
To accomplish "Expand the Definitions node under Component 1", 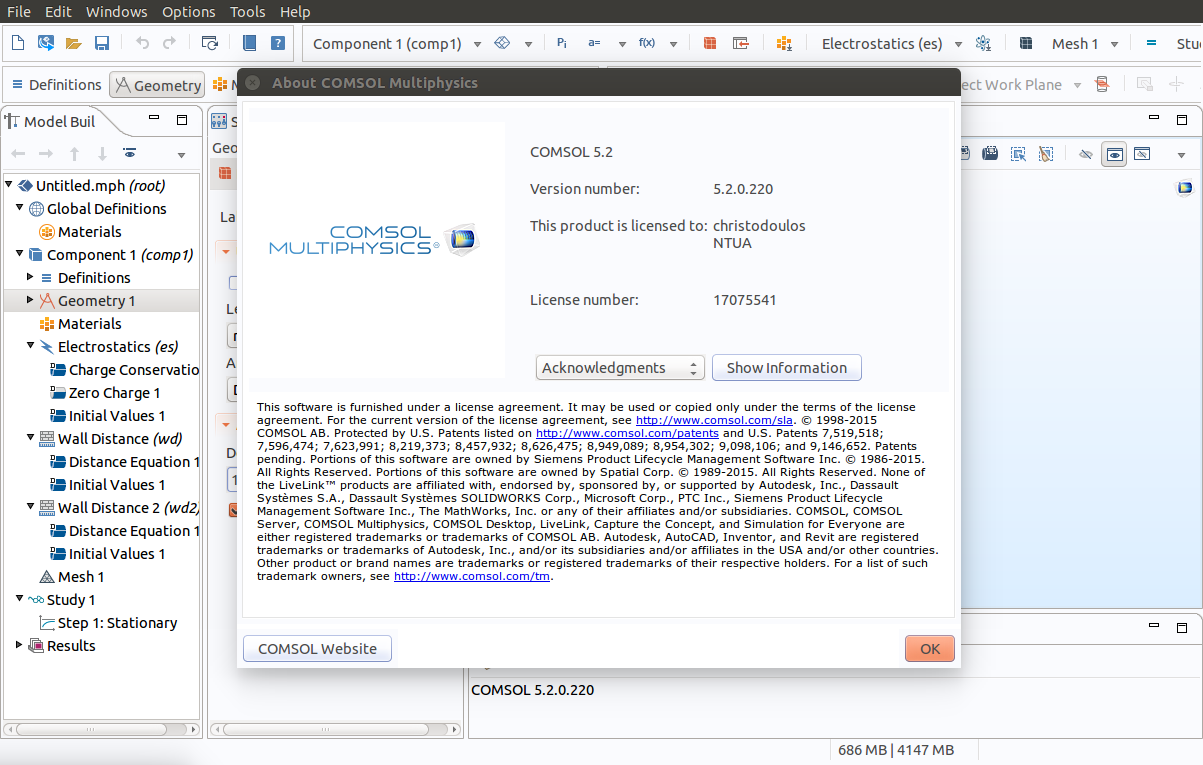I will tap(30, 277).
